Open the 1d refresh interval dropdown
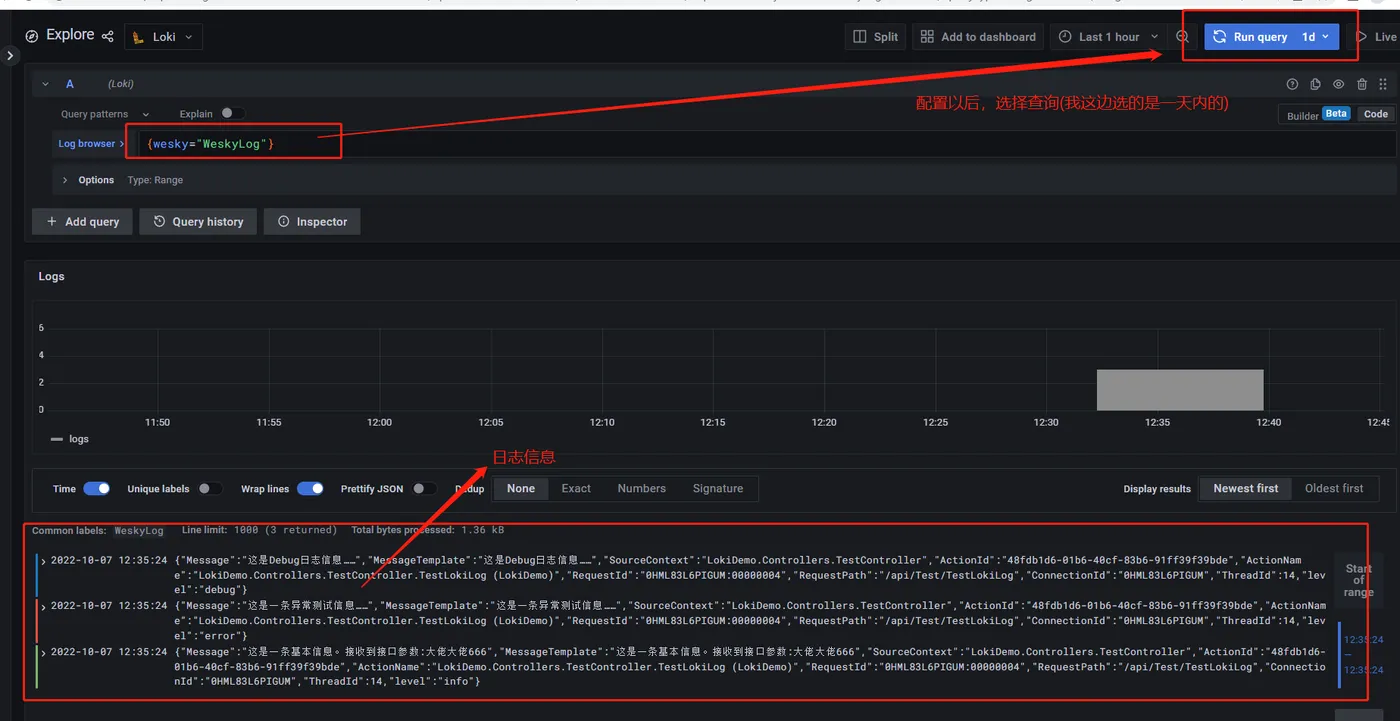The image size is (1400, 721). coord(1316,37)
